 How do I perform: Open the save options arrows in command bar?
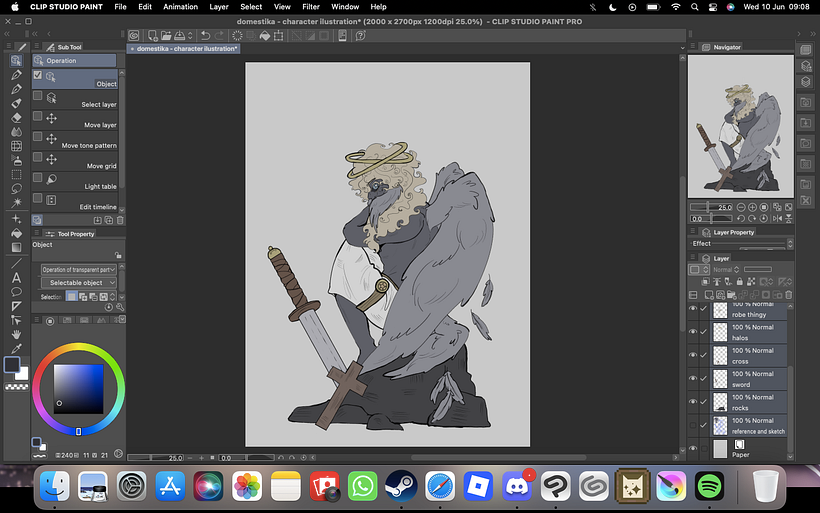click(x=190, y=36)
